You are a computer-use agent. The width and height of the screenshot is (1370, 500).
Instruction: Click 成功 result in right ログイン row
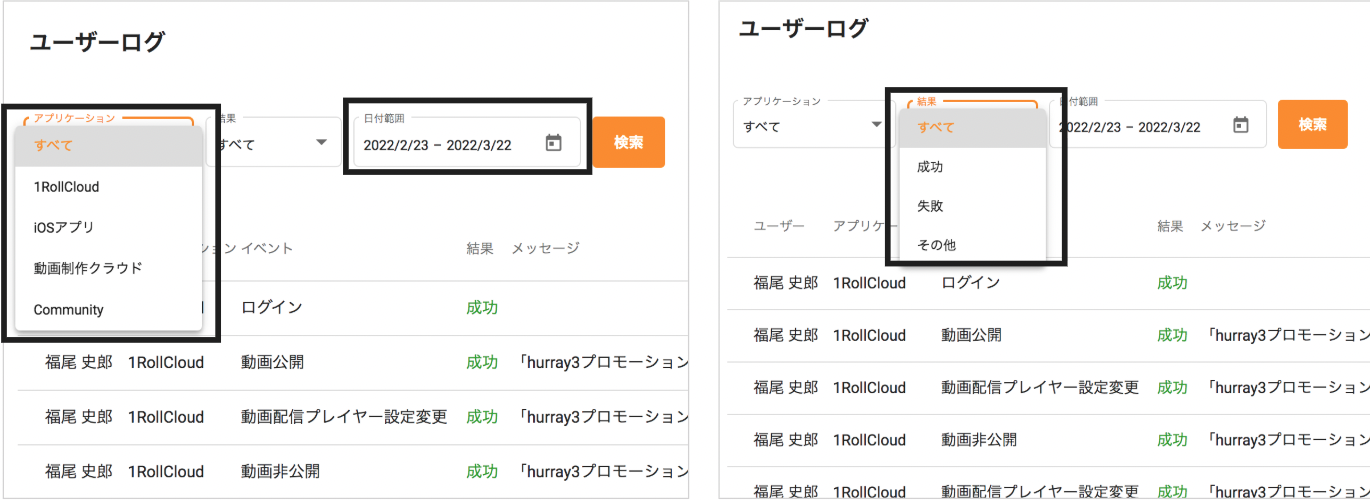[1172, 283]
